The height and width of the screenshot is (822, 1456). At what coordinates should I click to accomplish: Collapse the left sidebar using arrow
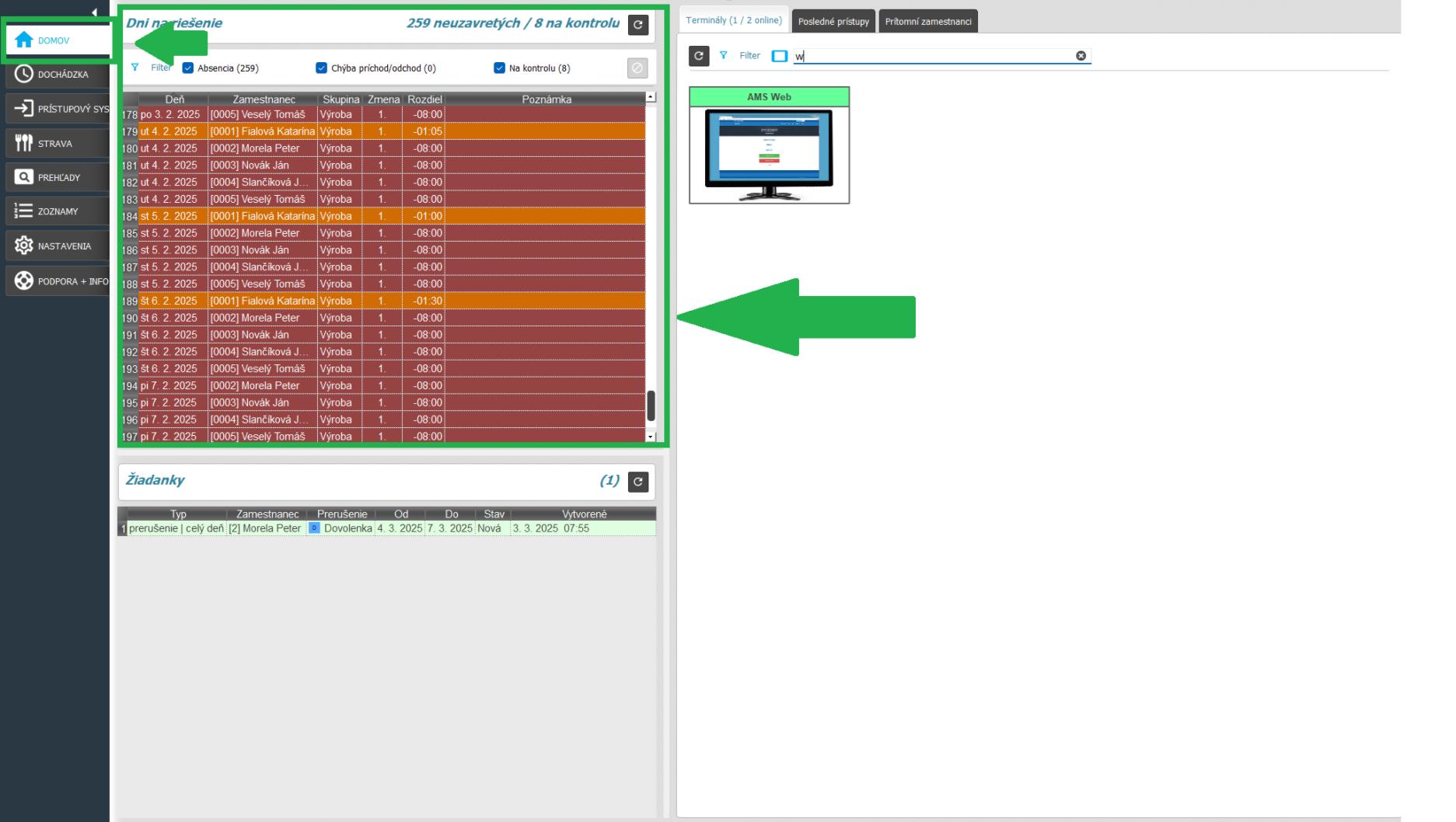coord(95,12)
